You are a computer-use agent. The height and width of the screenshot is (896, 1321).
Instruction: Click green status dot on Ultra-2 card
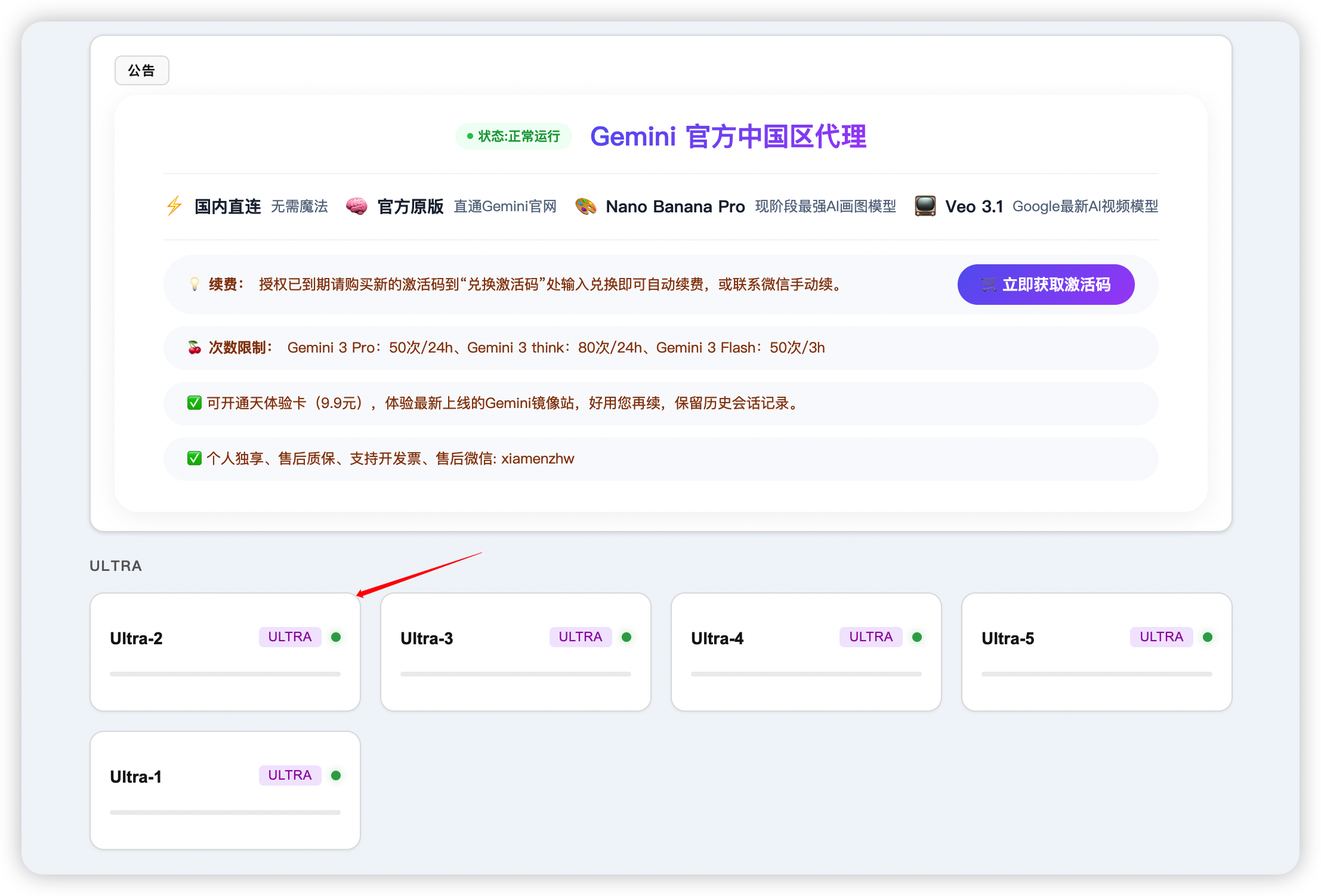coord(336,637)
